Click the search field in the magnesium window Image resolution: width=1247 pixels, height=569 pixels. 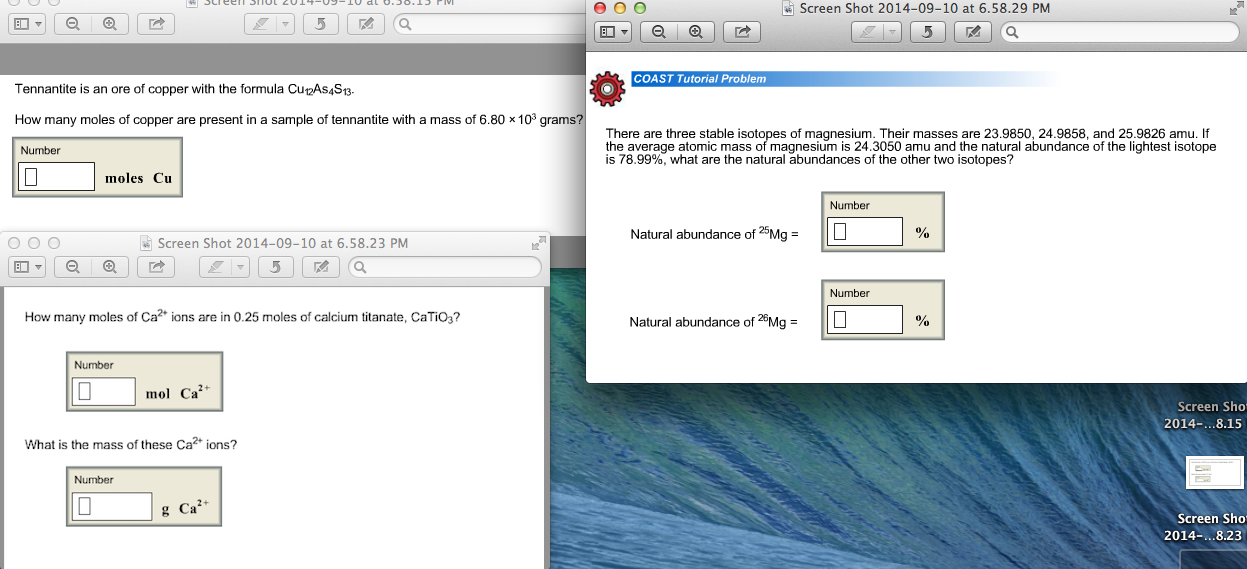click(x=1120, y=32)
